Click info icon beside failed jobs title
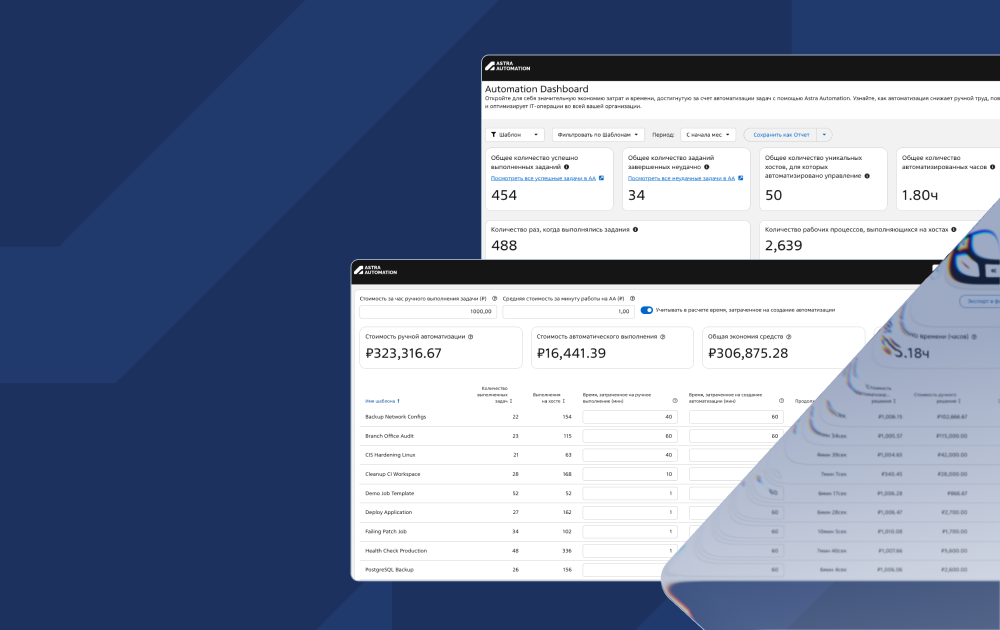This screenshot has width=1000, height=630. [707, 167]
